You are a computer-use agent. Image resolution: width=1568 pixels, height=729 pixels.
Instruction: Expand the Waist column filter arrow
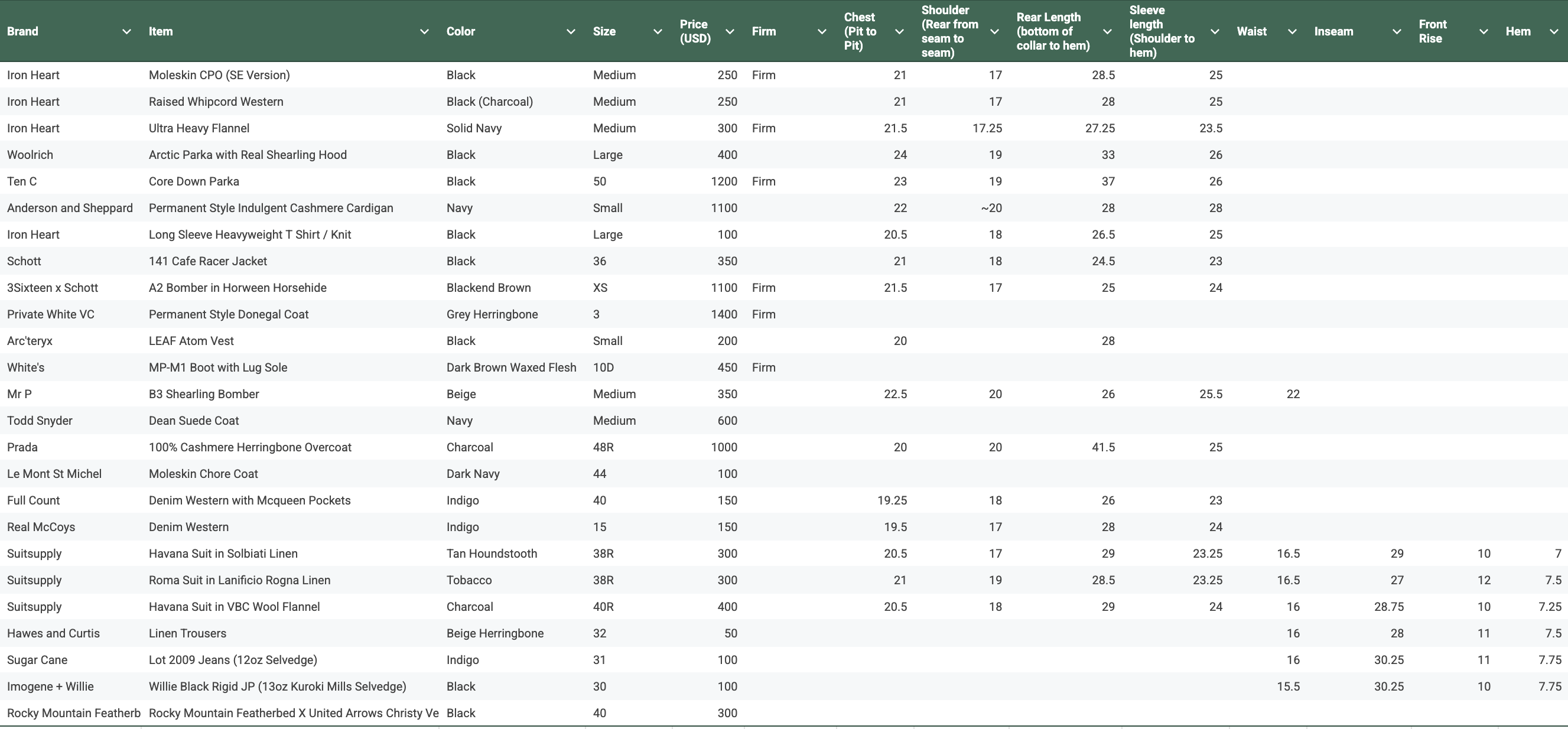(x=1292, y=32)
